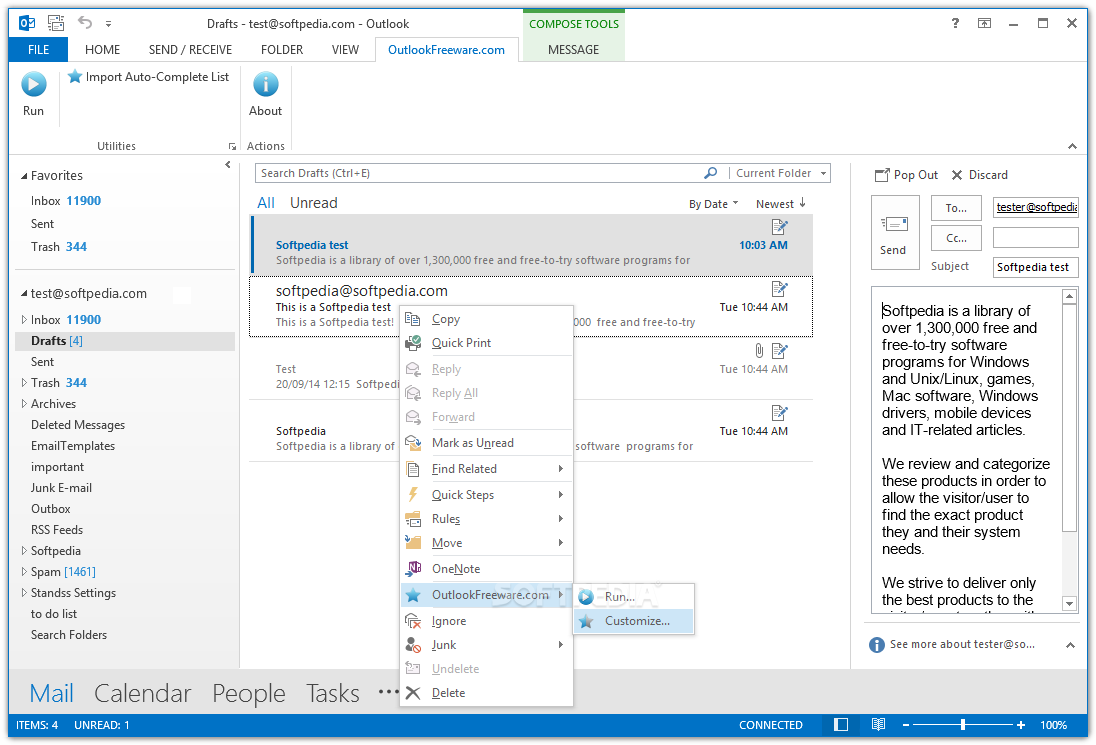Switch to the HOME ribbon tab
Image resolution: width=1096 pixels, height=745 pixels.
point(103,50)
